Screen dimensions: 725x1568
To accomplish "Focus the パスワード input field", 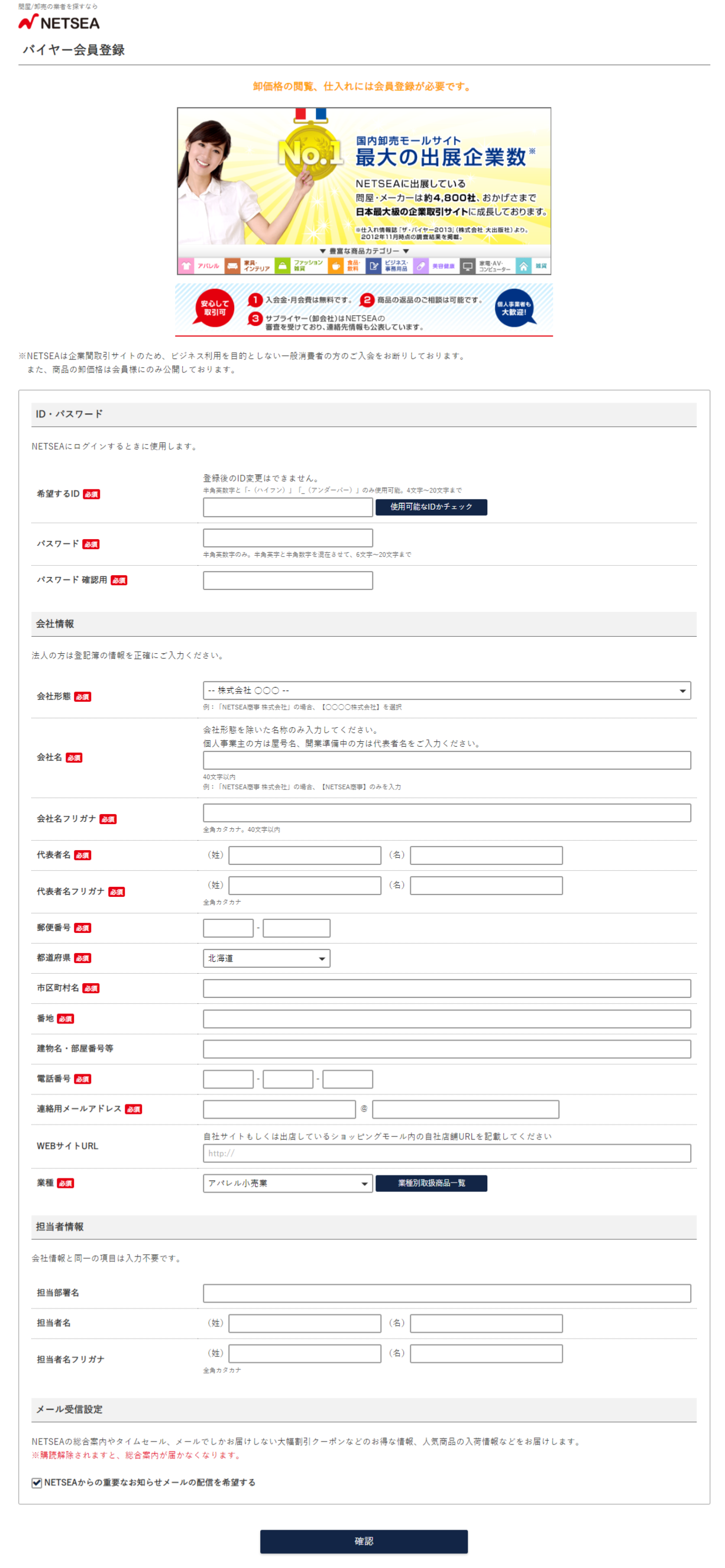I will click(x=287, y=538).
